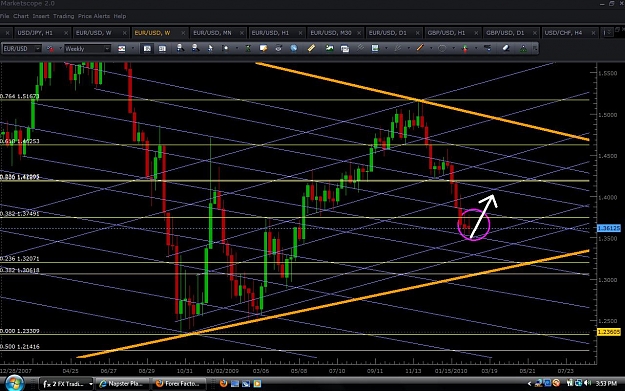This screenshot has height=391, width=625.
Task: Open the chart style dropdown arrow
Action: click(132, 49)
